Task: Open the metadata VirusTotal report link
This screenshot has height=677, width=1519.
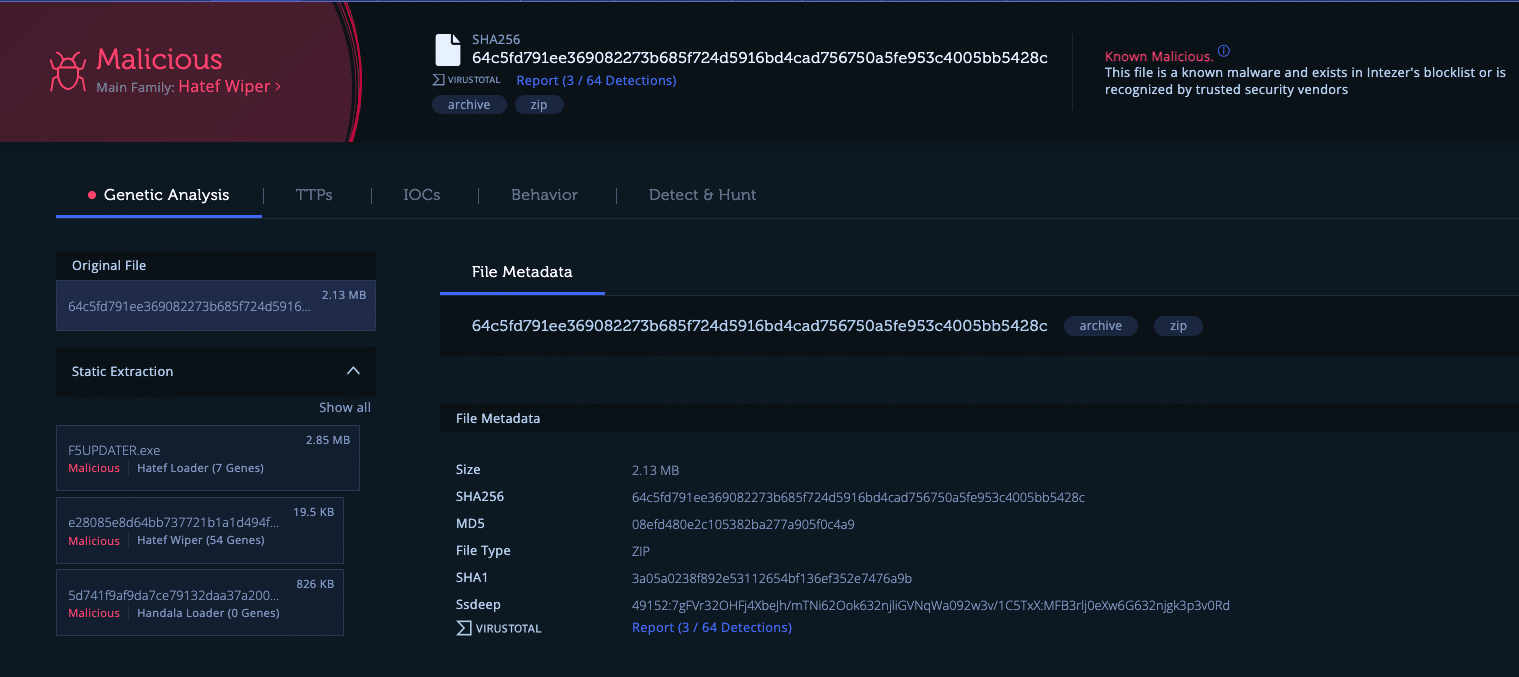Action: pos(711,628)
